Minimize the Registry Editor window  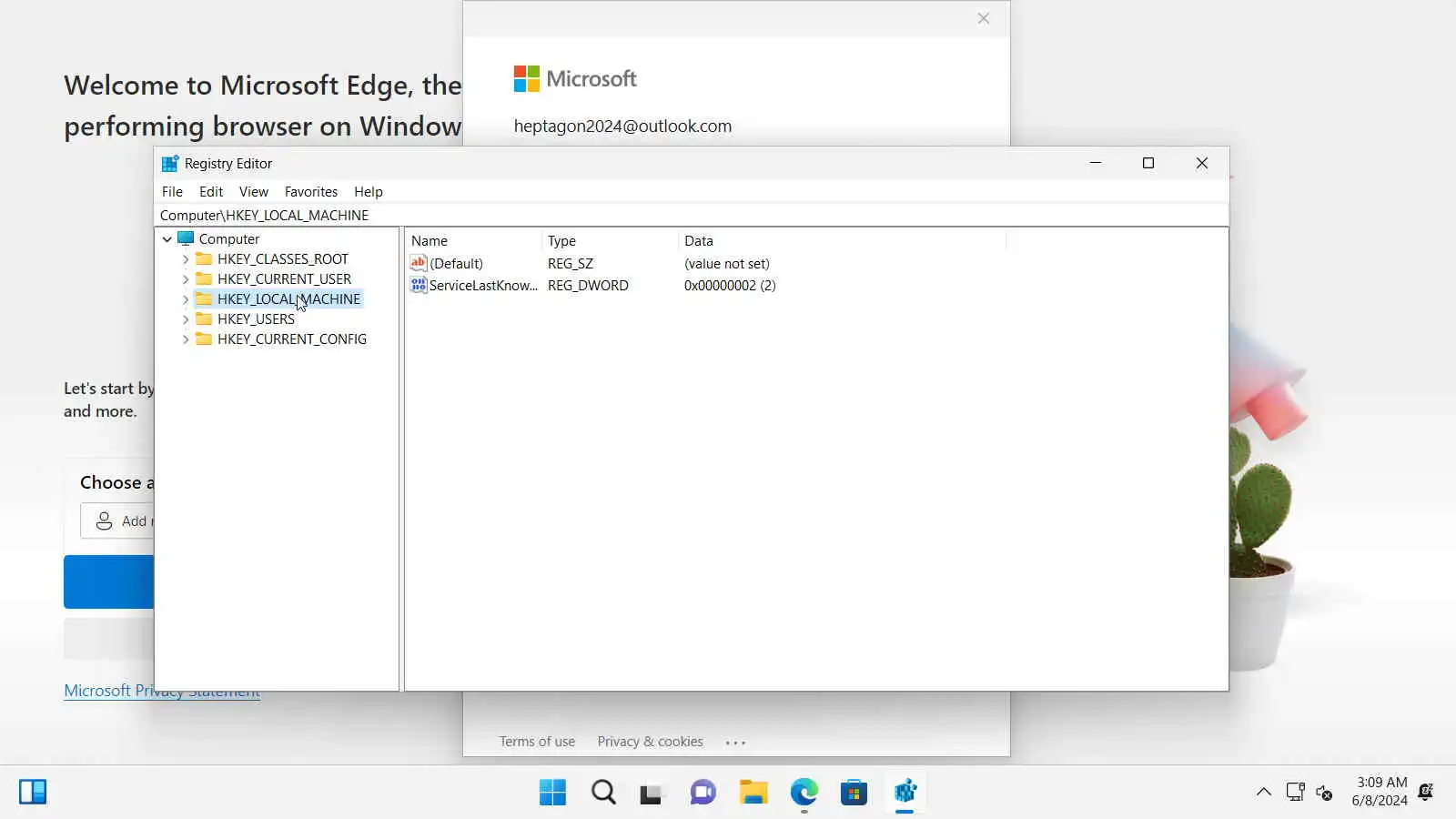1096,163
